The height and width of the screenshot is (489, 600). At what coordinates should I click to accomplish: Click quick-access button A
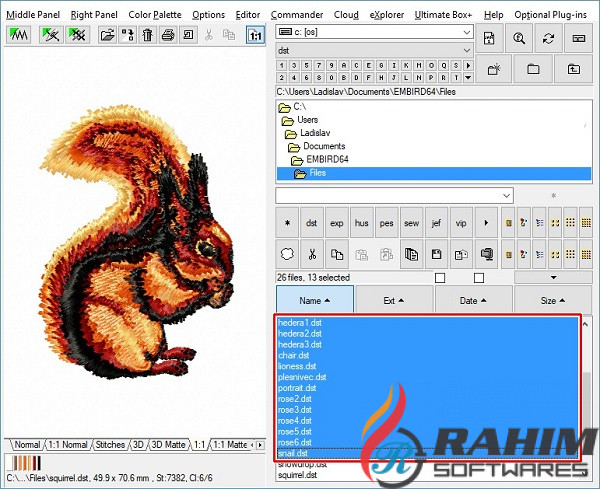[344, 65]
